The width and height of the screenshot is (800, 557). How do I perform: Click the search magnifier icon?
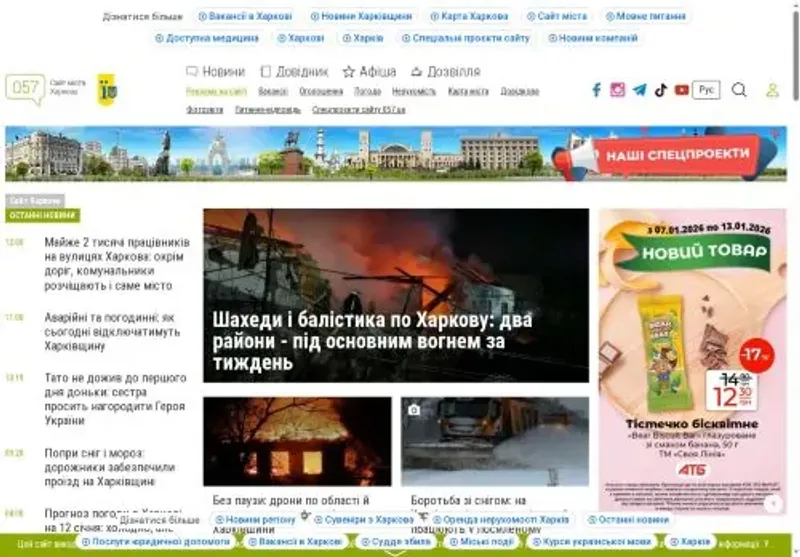(739, 90)
